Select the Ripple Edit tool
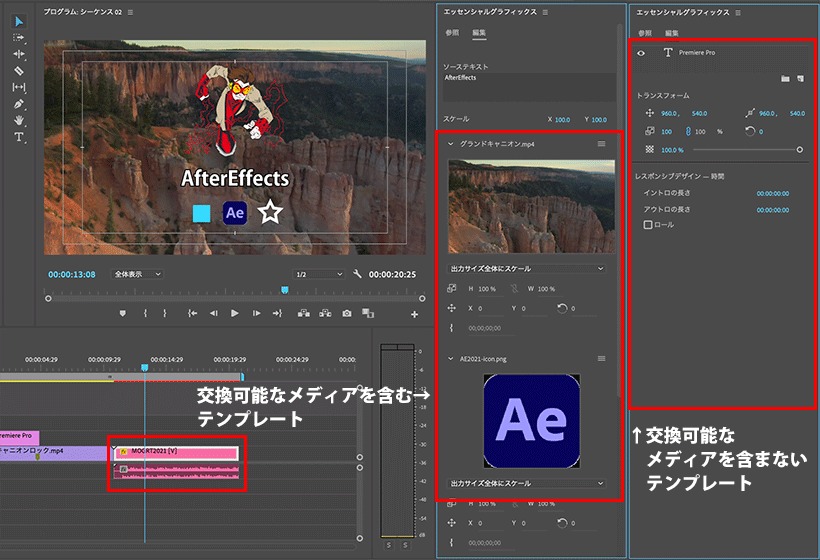820x560 pixels. coord(19,54)
